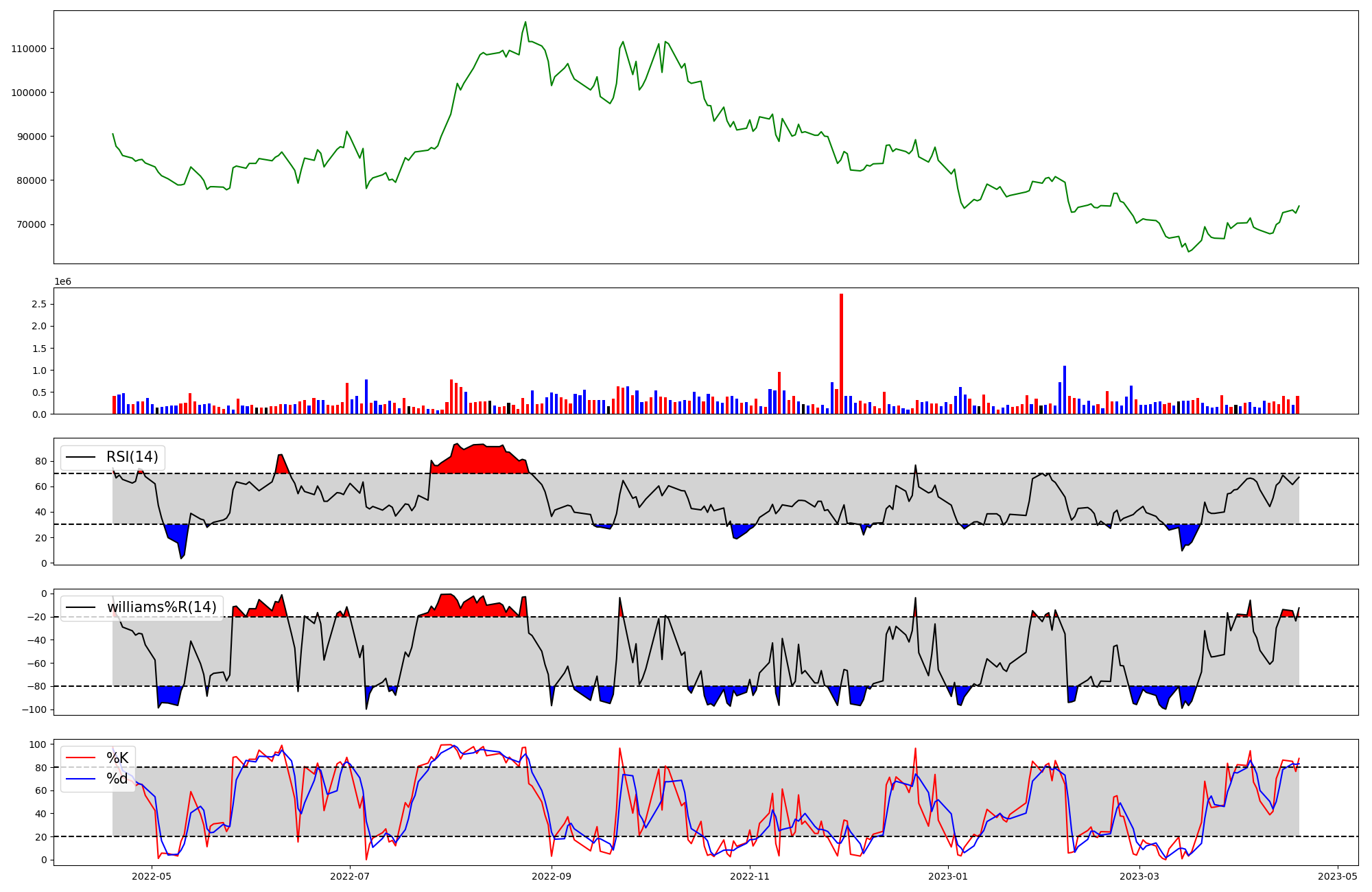
Task: Click the 2022-05 date tick label
Action: [151, 876]
